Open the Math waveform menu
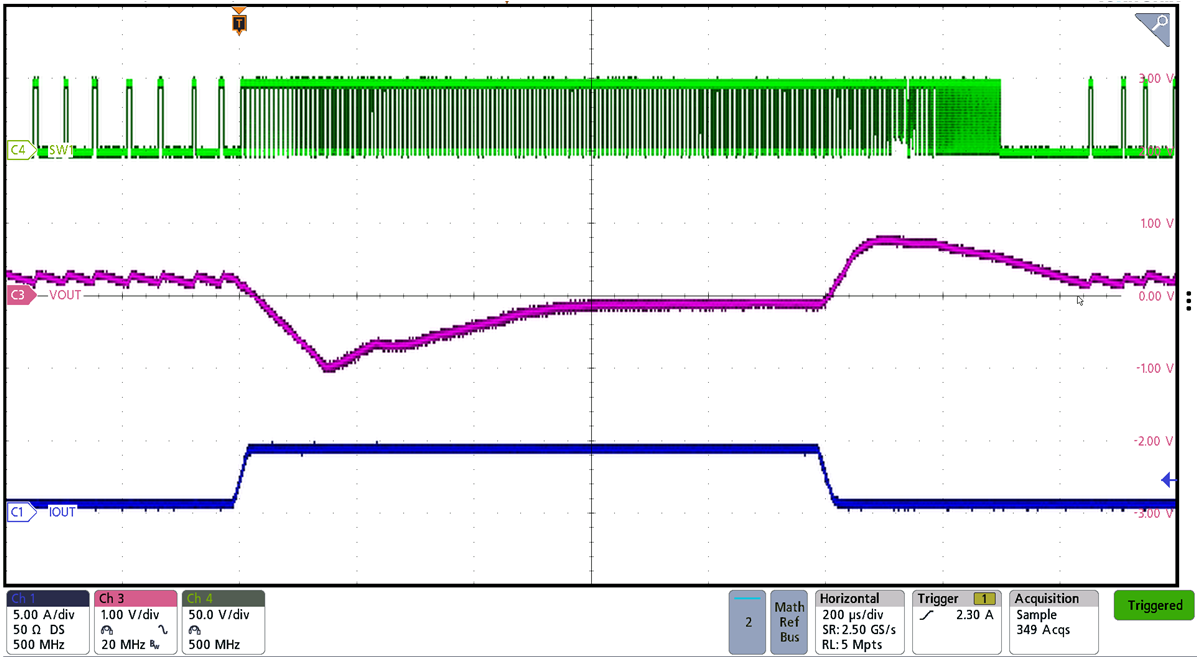This screenshot has height=658, width=1200. (788, 606)
